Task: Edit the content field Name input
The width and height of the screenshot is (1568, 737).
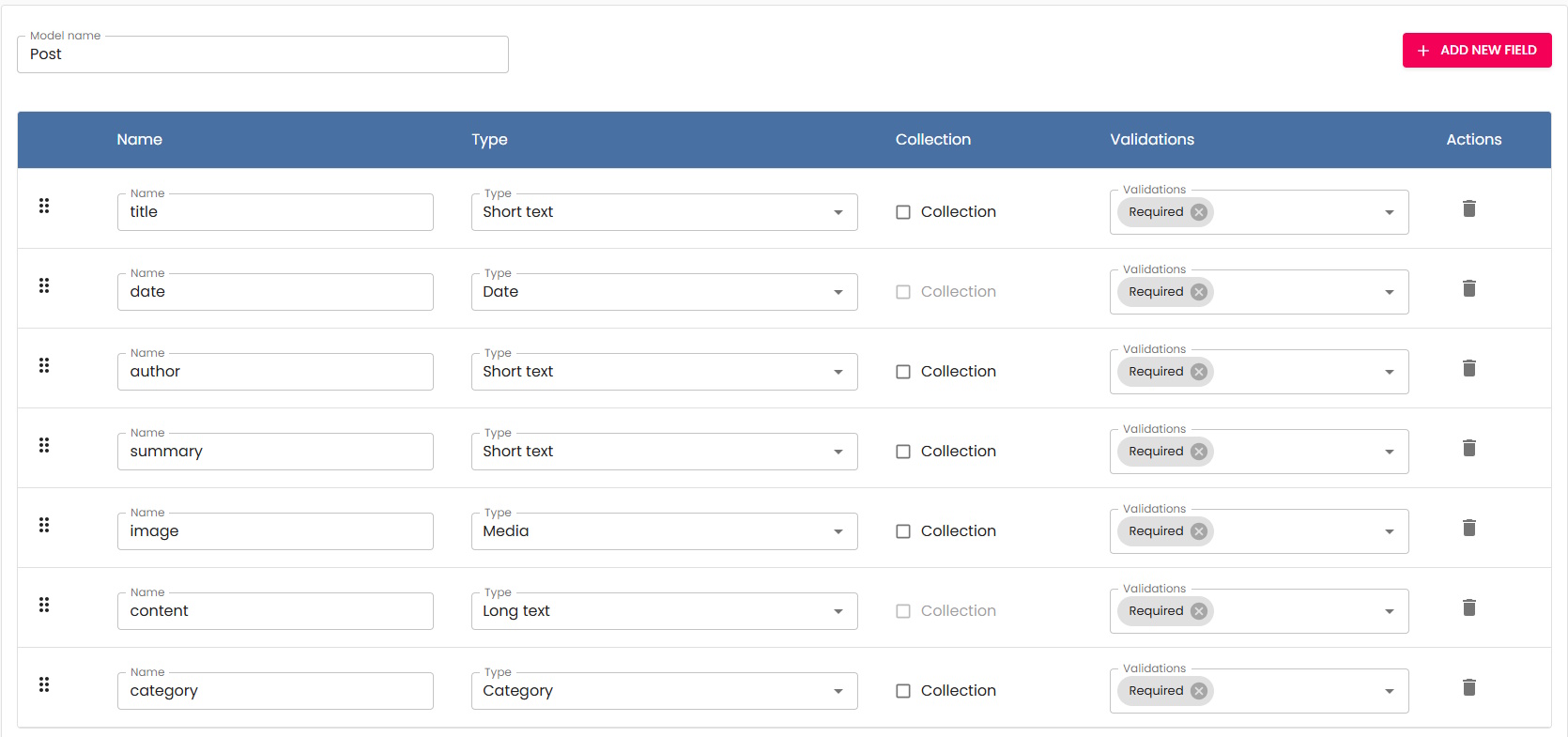Action: (274, 611)
